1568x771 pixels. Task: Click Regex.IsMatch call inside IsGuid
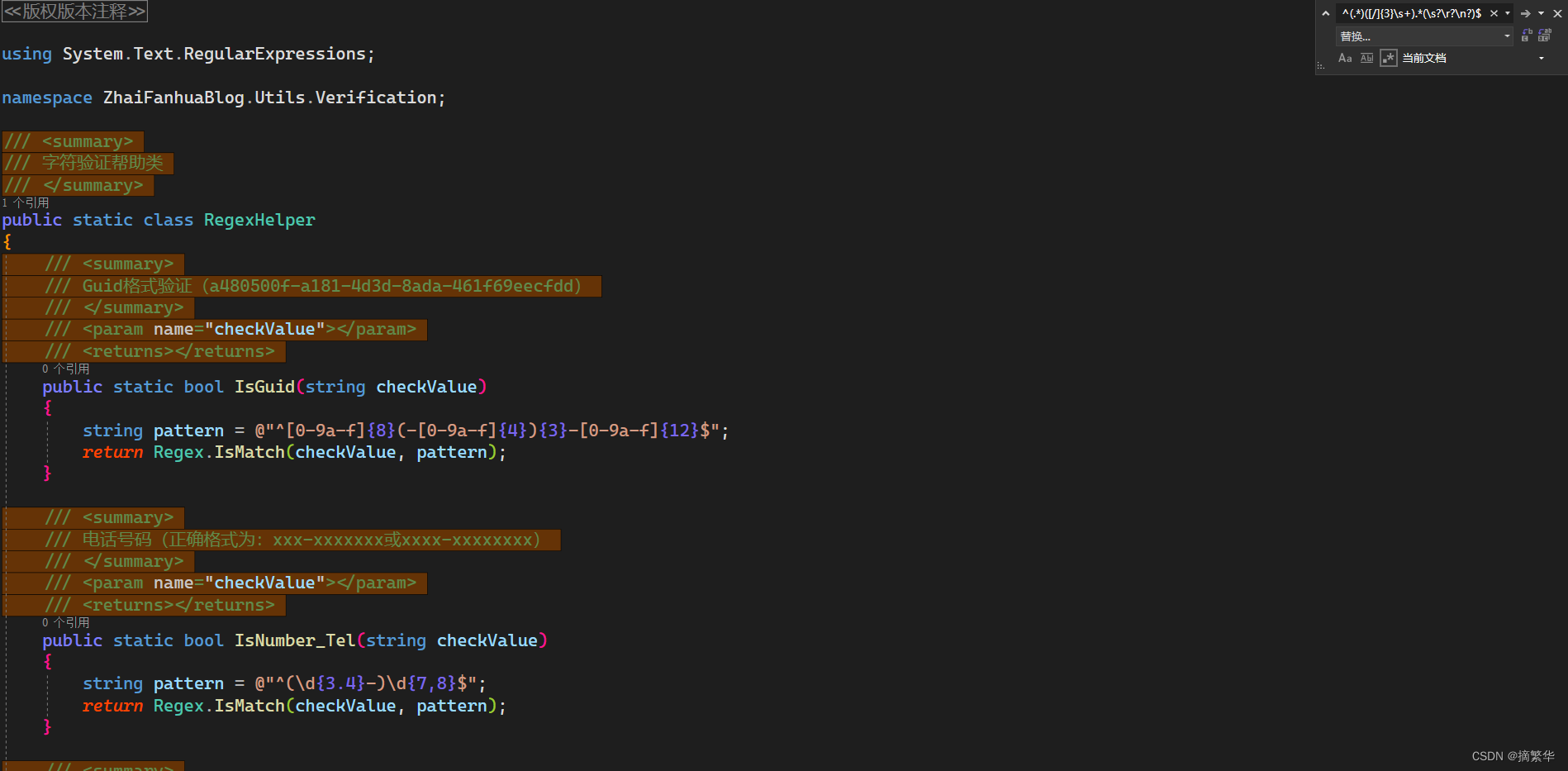pyautogui.click(x=330, y=452)
